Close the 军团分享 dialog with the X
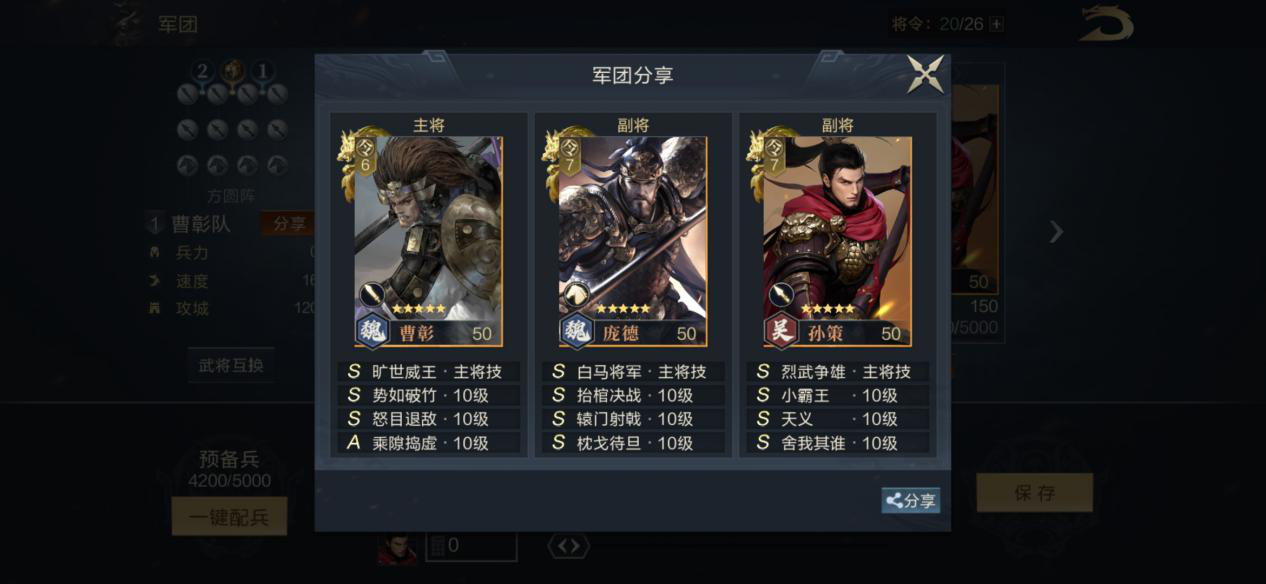This screenshot has width=1266, height=584. [x=925, y=75]
